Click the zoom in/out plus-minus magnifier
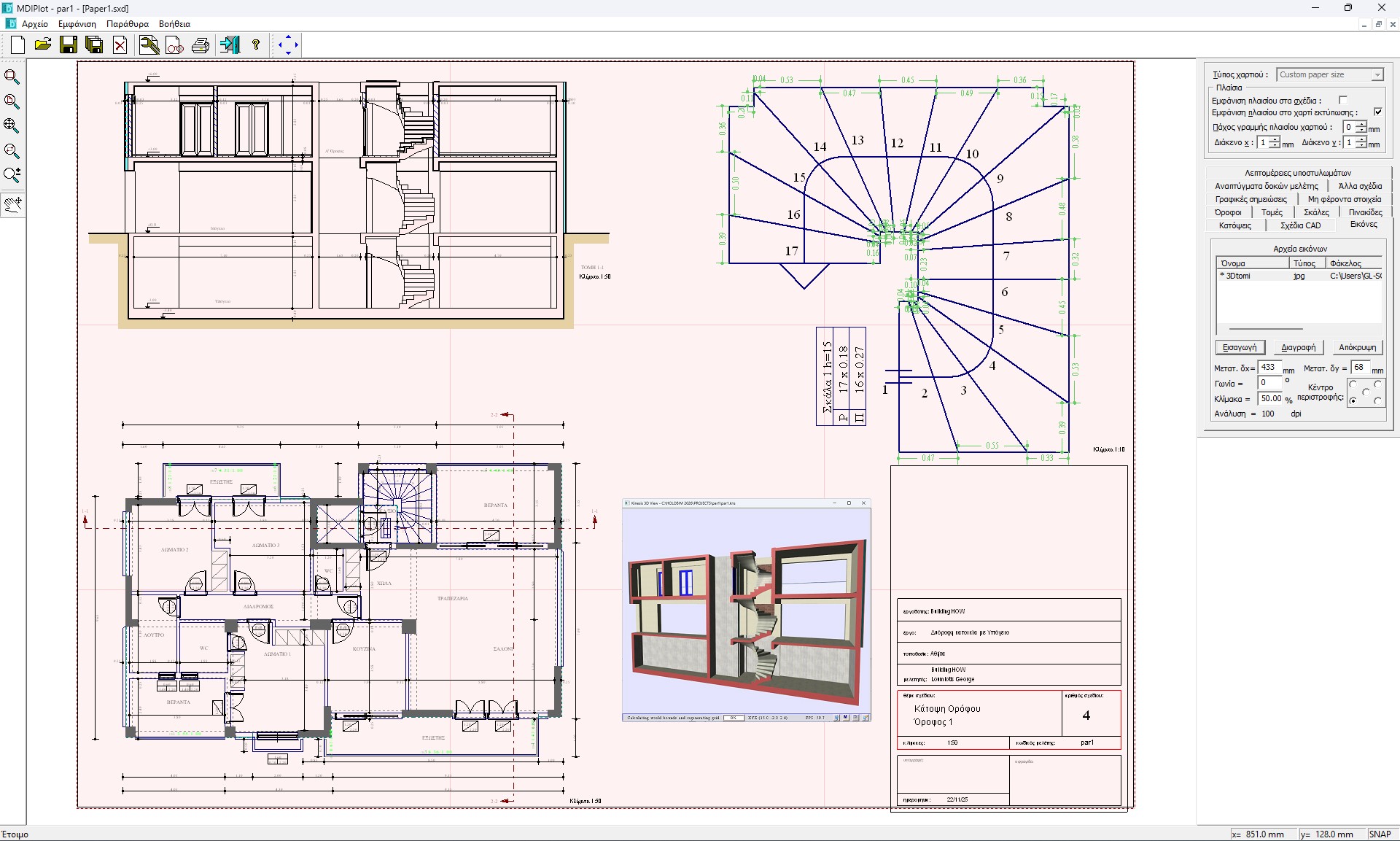Viewport: 1400px width, 841px height. pyautogui.click(x=12, y=175)
